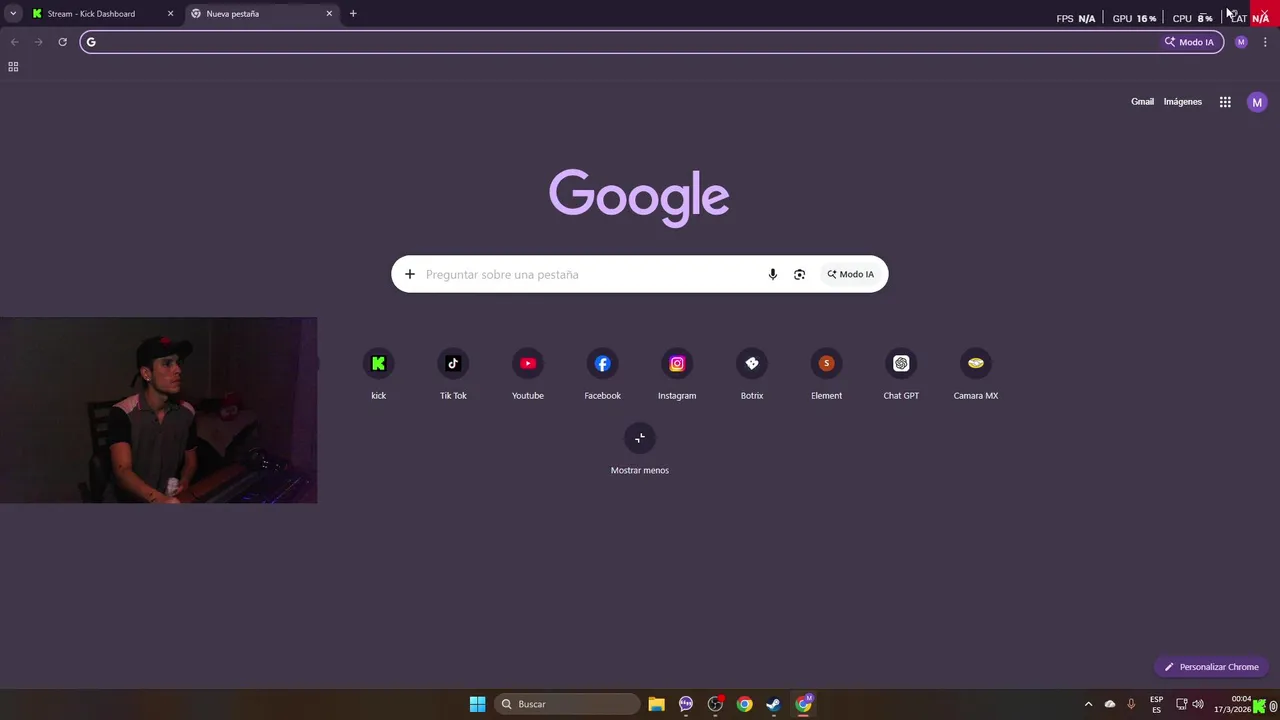Open the network tray icon
The height and width of the screenshot is (720, 1280).
point(1181,704)
